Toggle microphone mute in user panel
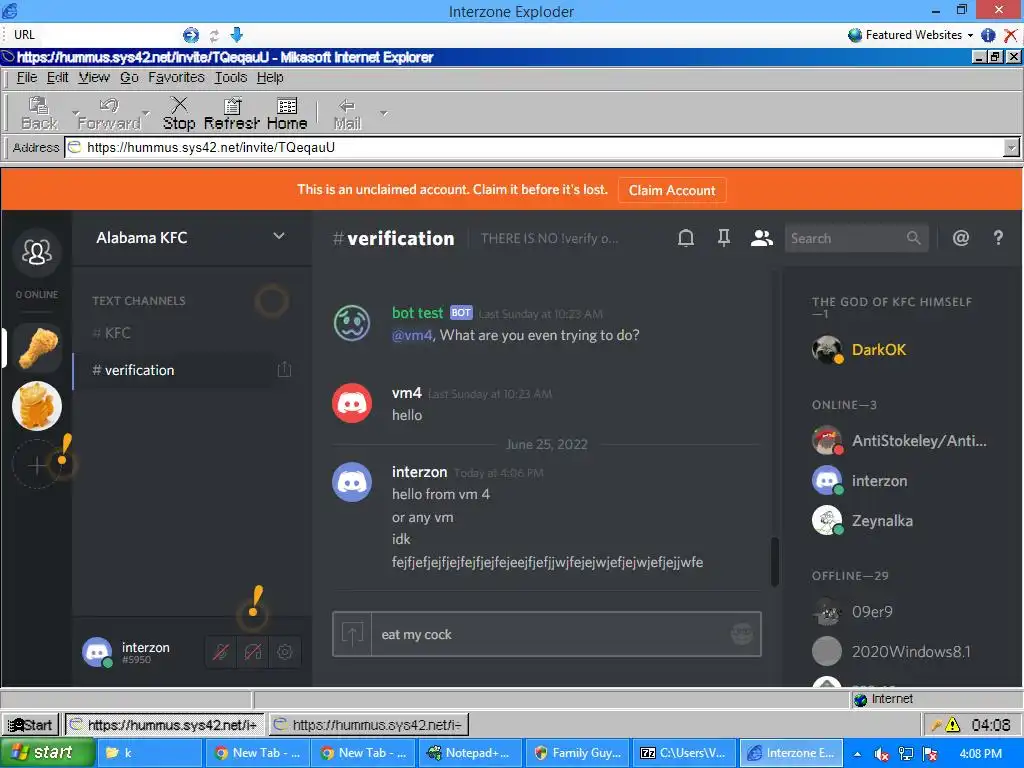 click(221, 652)
